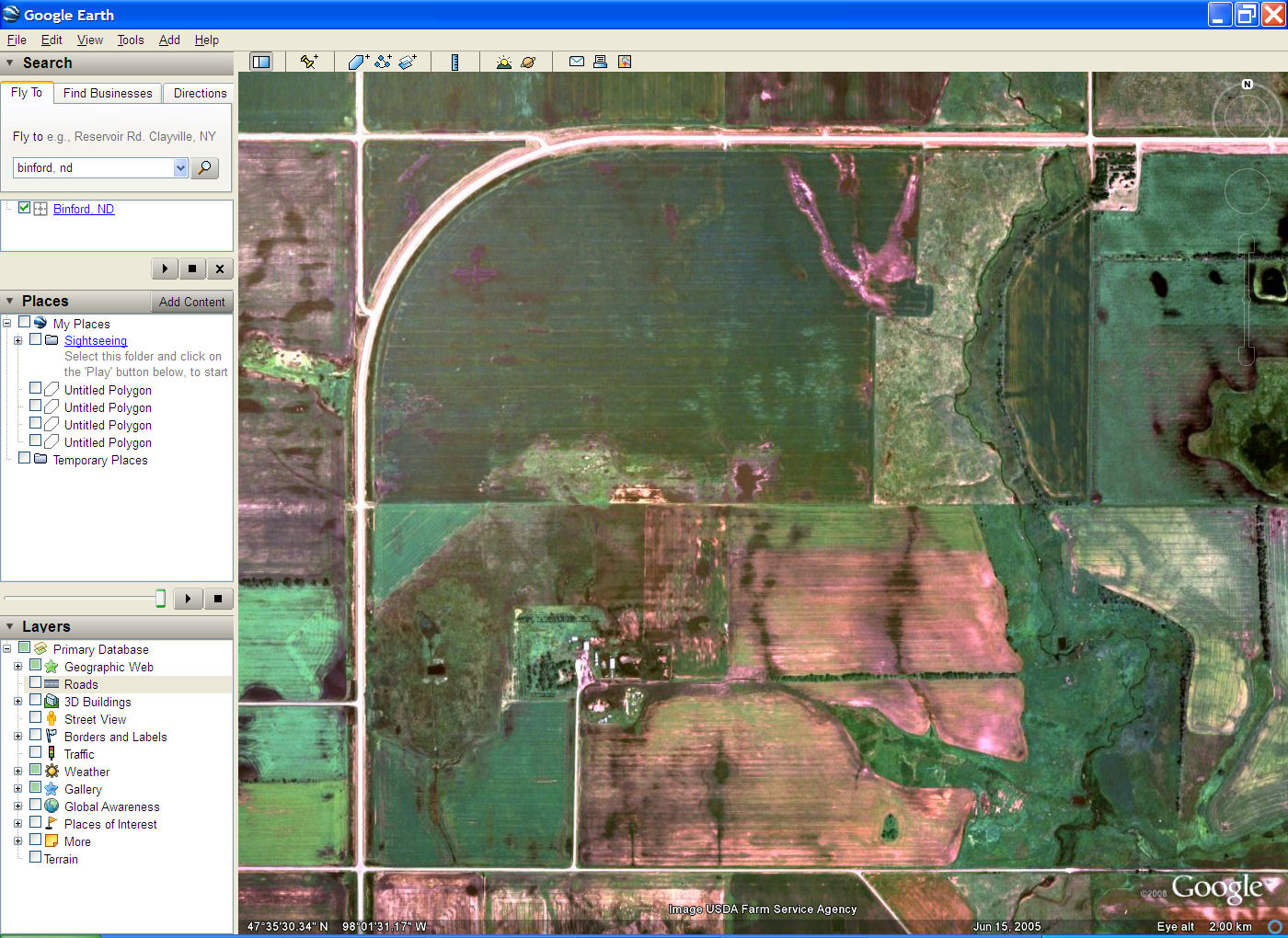Stop the search results tour
This screenshot has width=1288, height=938.
pos(191,269)
